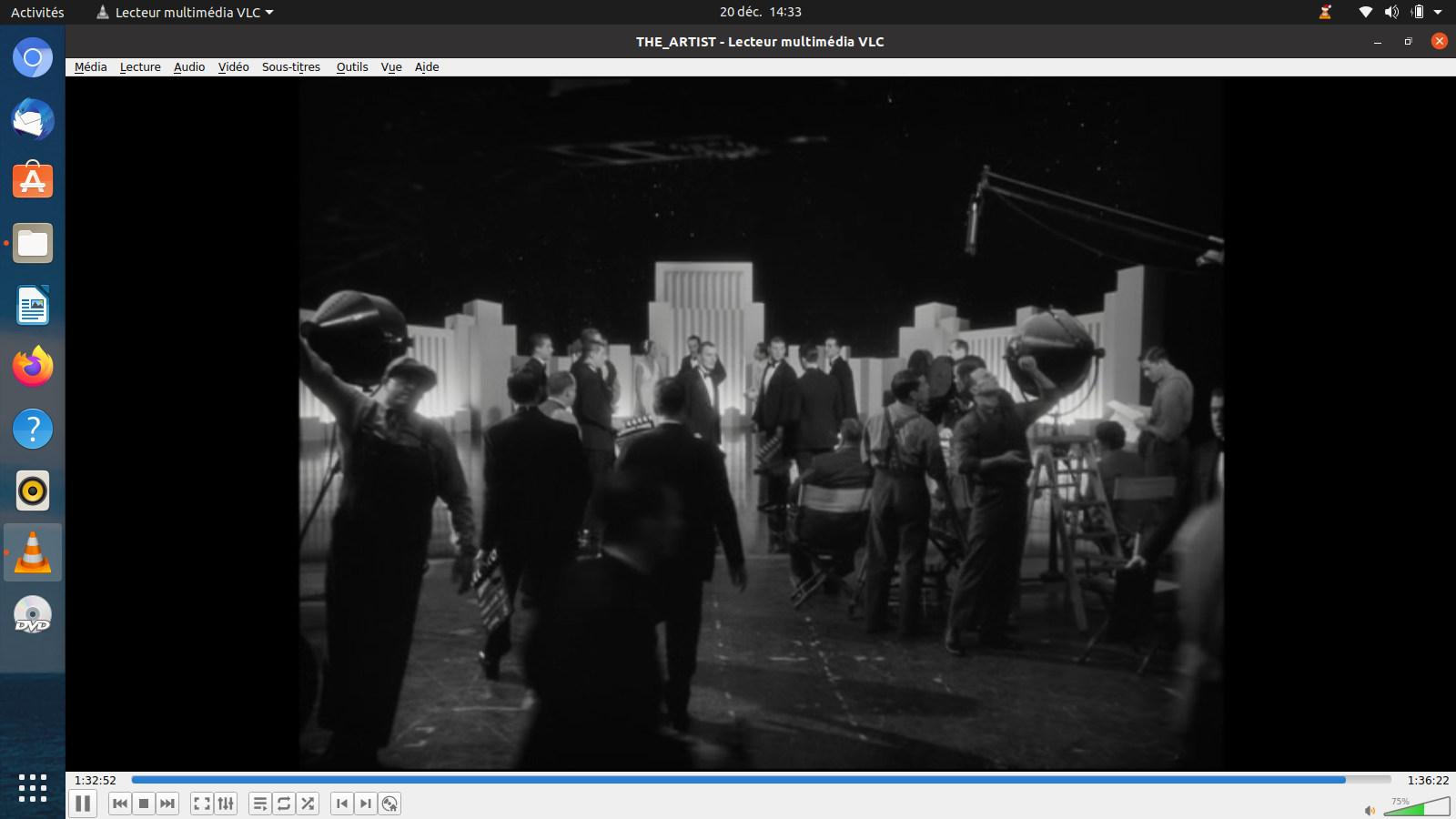This screenshot has width=1456, height=819.
Task: Open the Sous-titres menu
Action: 290,67
